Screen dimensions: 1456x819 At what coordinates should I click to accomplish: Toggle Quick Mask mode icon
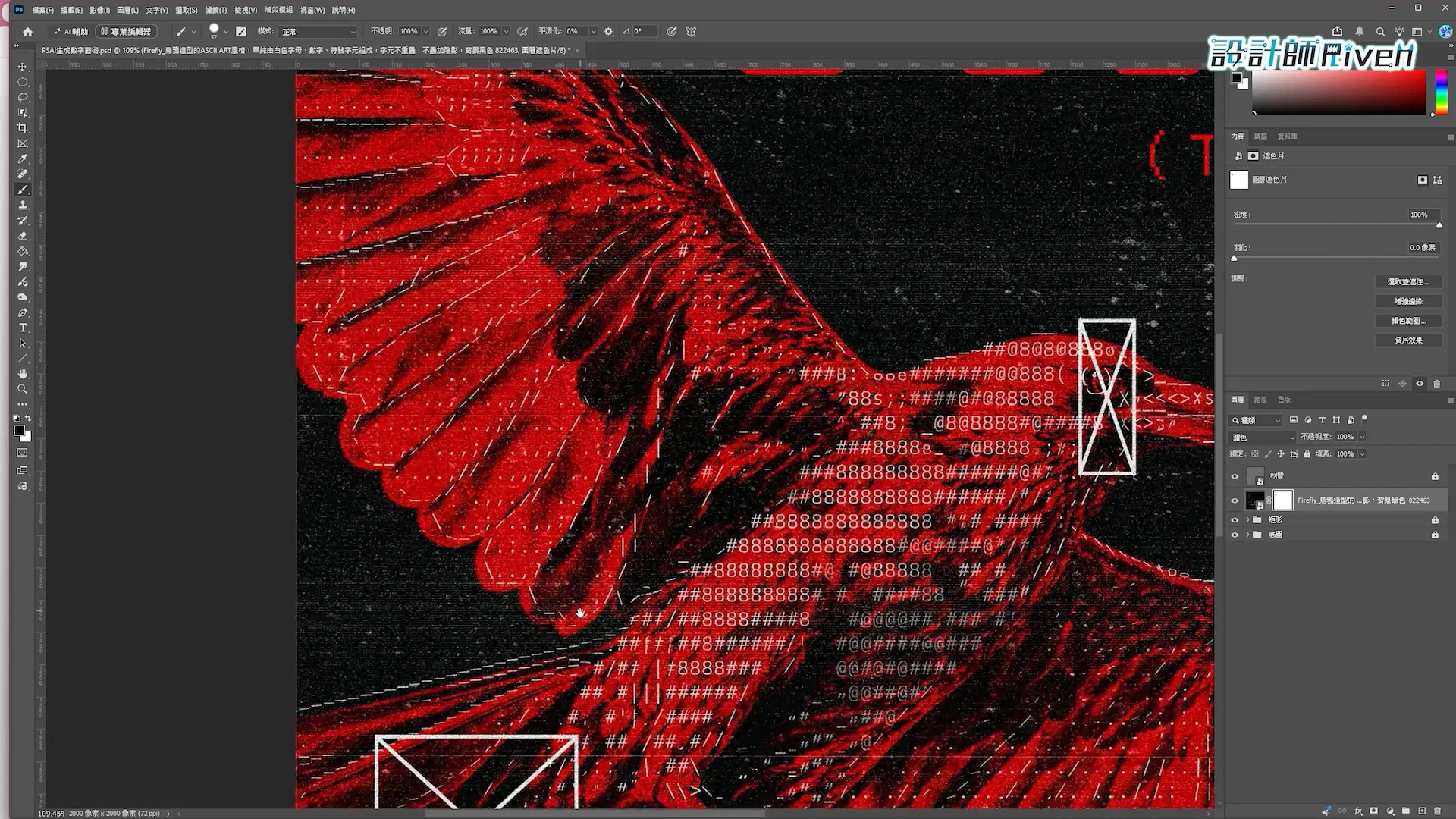tap(23, 453)
